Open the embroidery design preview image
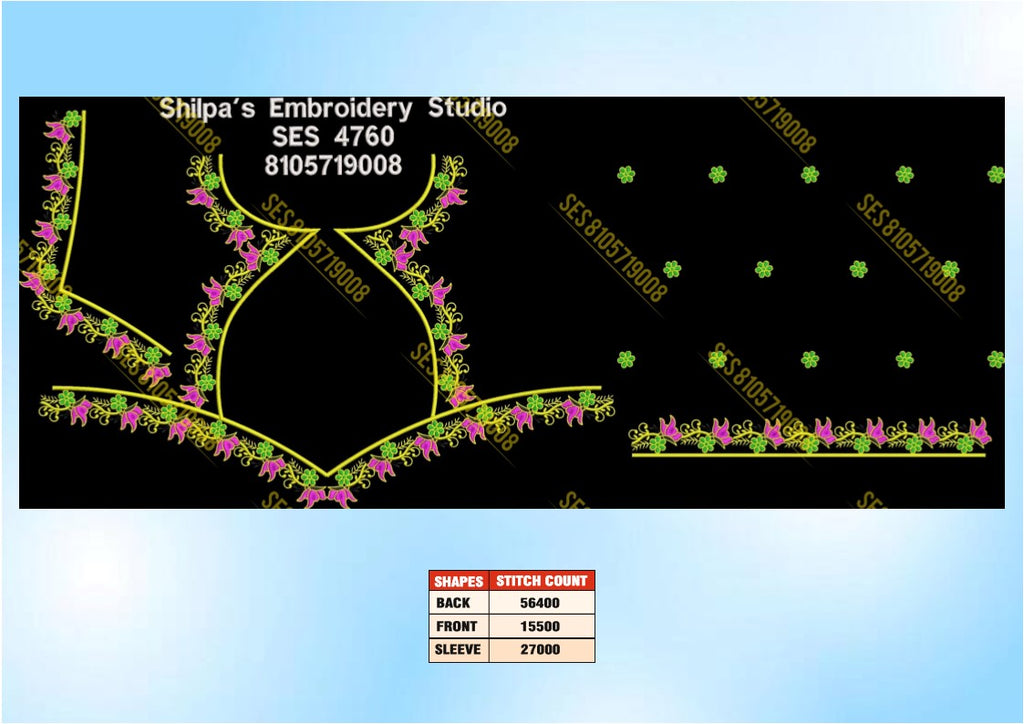Image resolution: width=1024 pixels, height=724 pixels. 512,302
